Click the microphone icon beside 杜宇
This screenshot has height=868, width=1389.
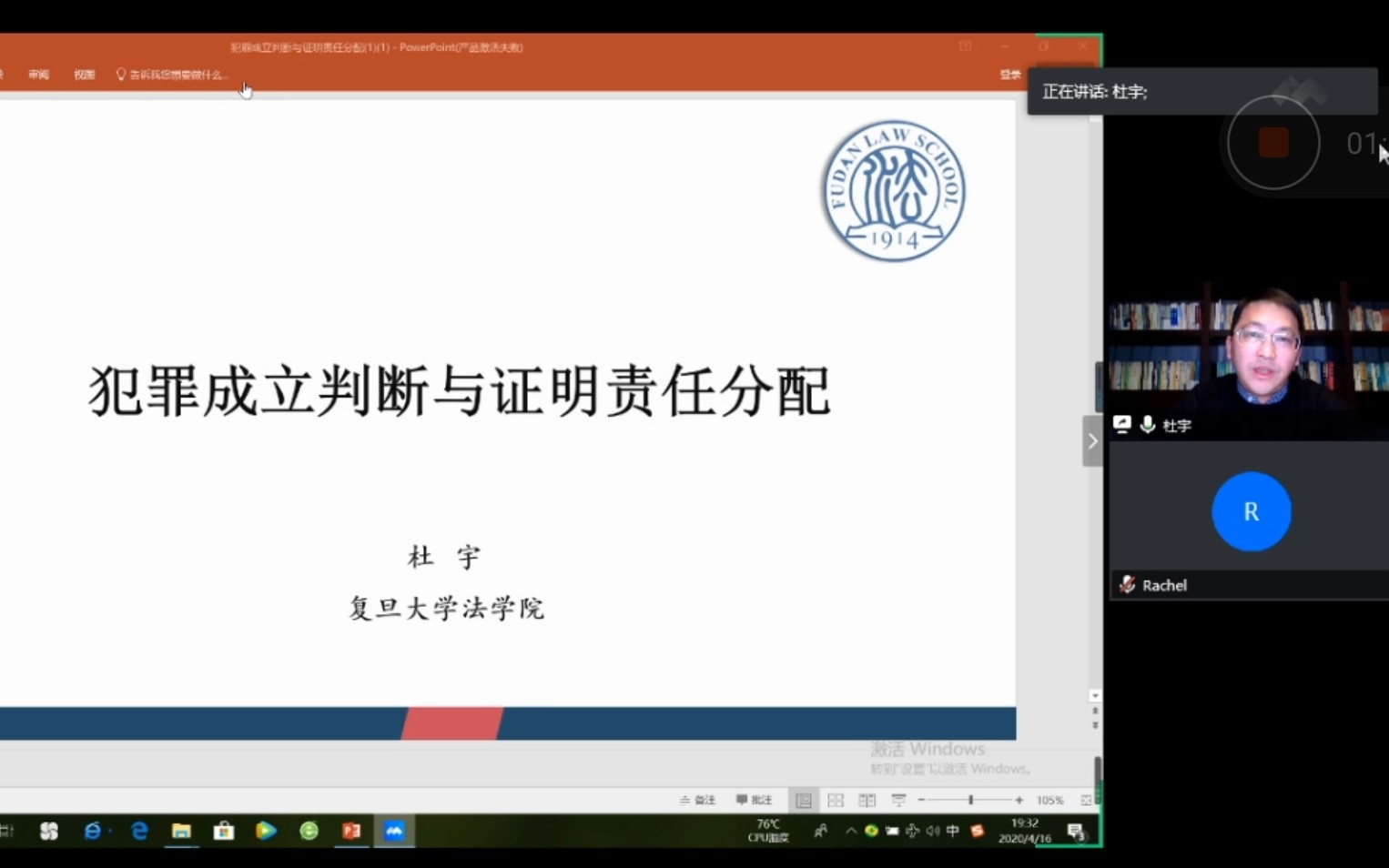(x=1148, y=425)
